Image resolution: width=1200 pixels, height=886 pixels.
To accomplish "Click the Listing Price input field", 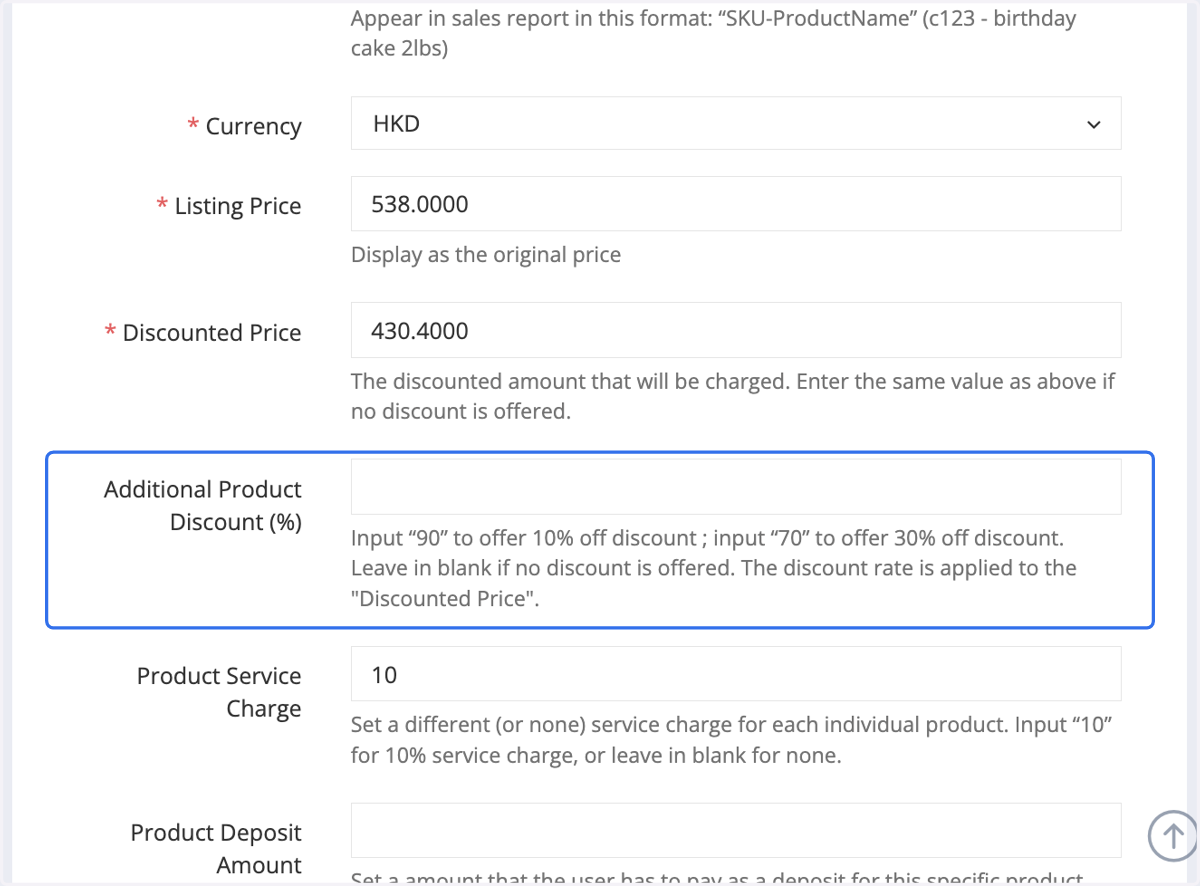I will click(x=735, y=204).
